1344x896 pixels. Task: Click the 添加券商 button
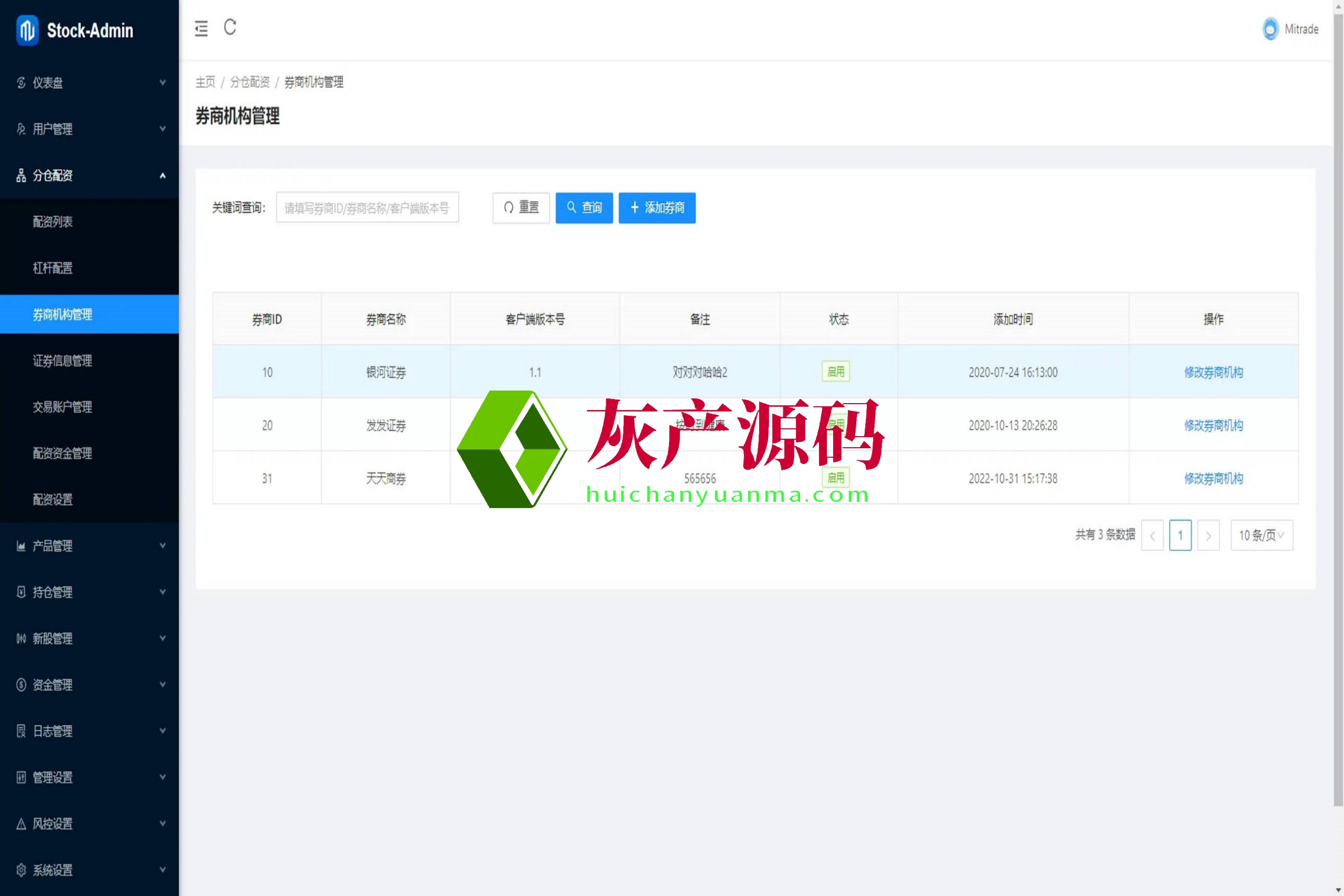[x=657, y=207]
